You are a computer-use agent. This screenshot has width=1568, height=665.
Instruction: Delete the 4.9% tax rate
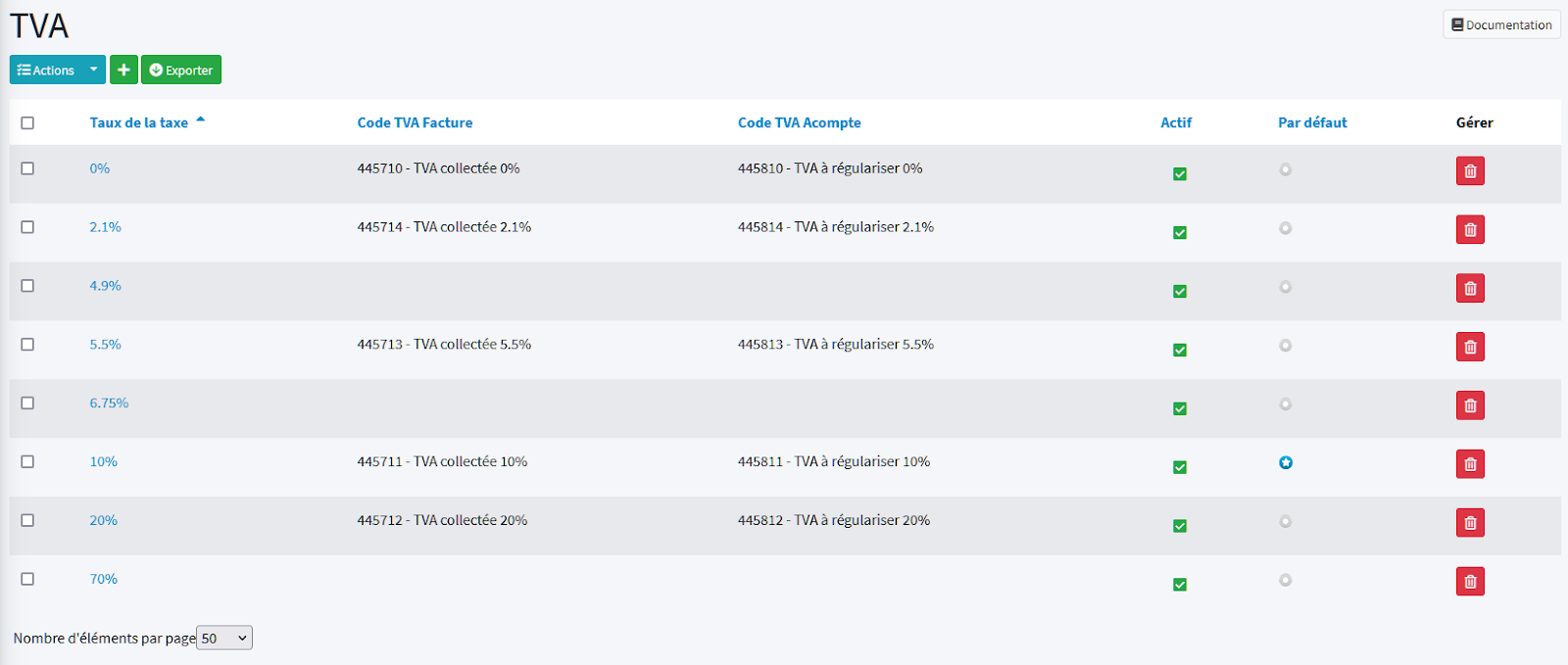pyautogui.click(x=1470, y=289)
